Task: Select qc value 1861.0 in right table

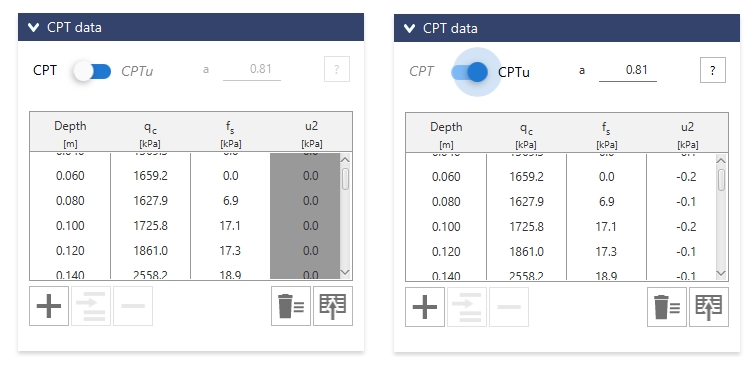Action: point(526,251)
